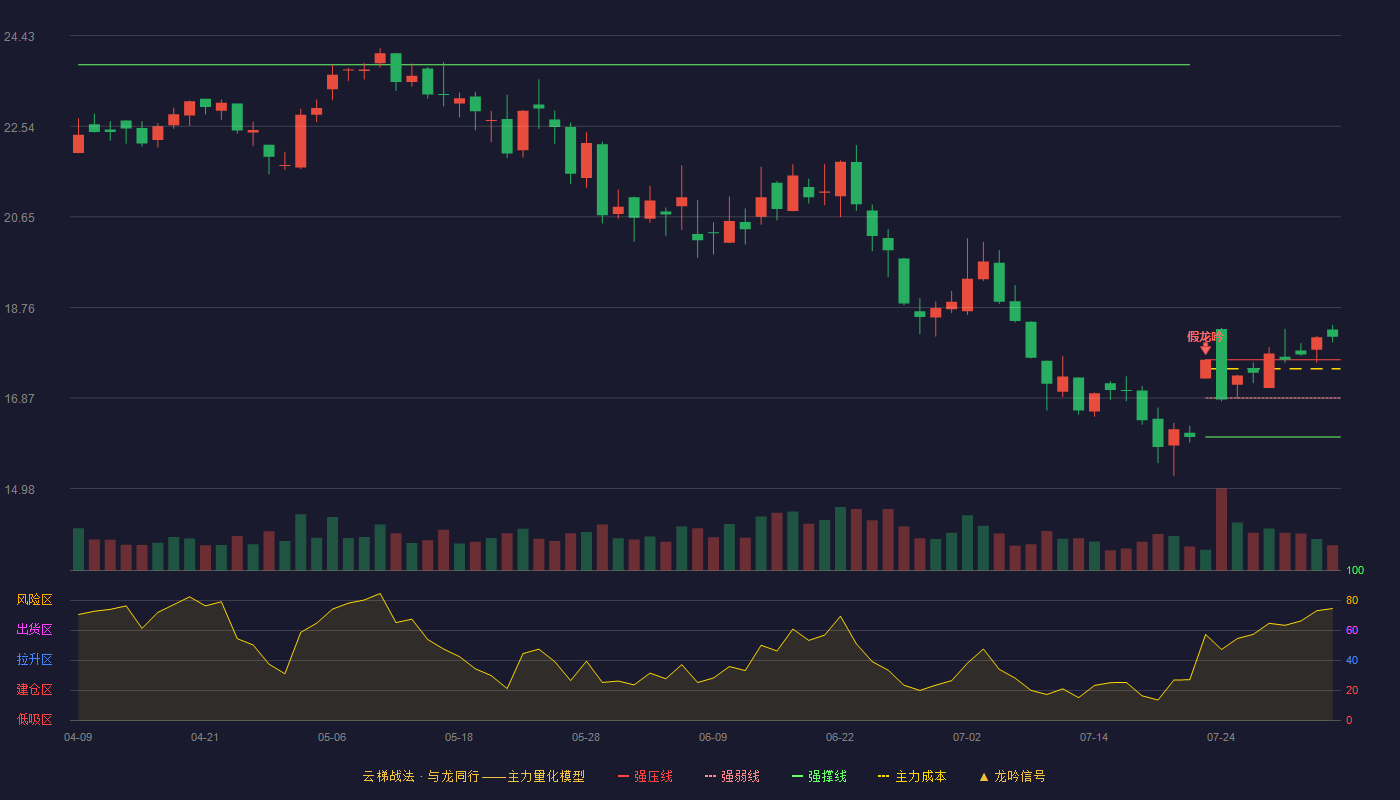Click the 04-21 date label

[205, 737]
